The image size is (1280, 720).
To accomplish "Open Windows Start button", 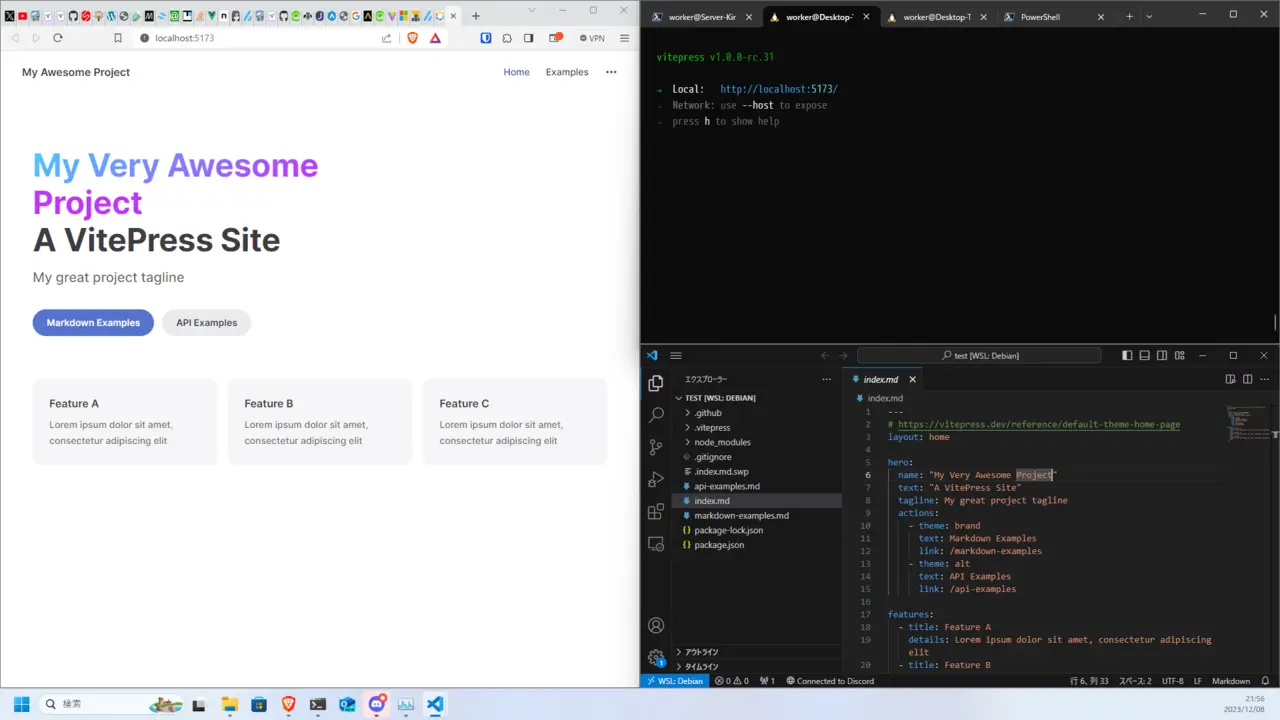I will 21,704.
